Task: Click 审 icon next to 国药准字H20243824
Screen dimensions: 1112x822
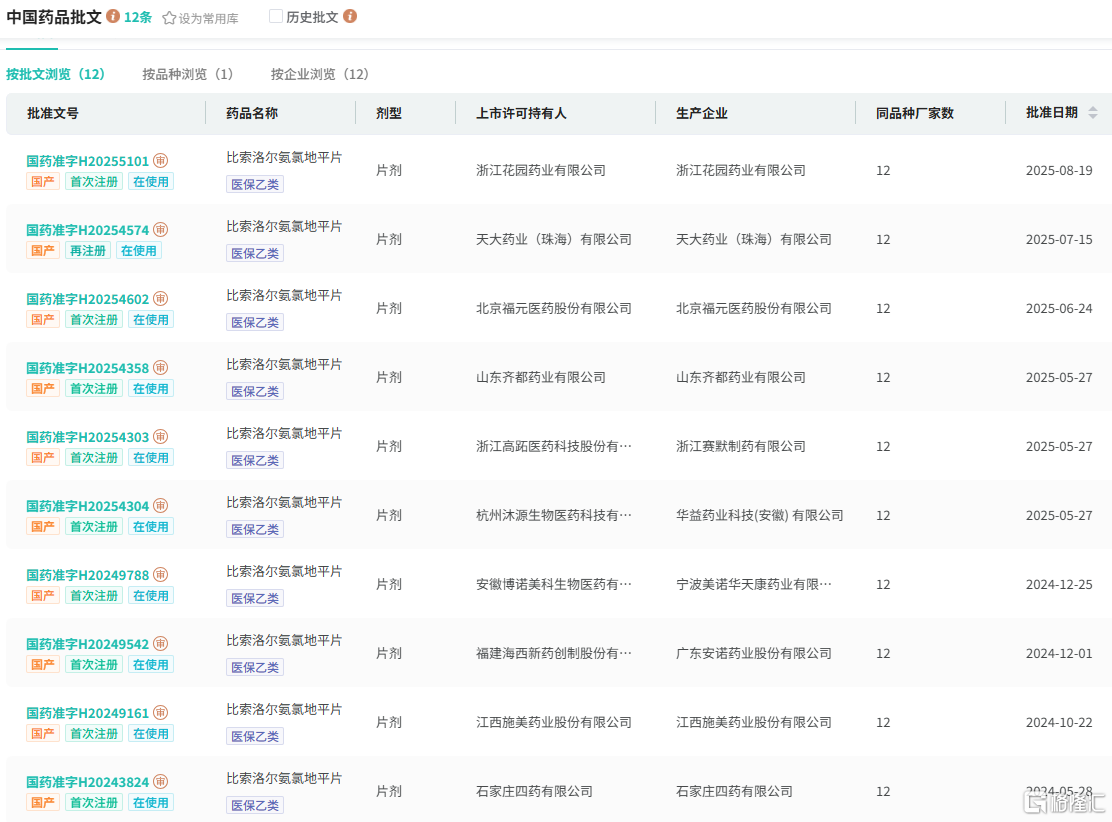Action: point(161,782)
